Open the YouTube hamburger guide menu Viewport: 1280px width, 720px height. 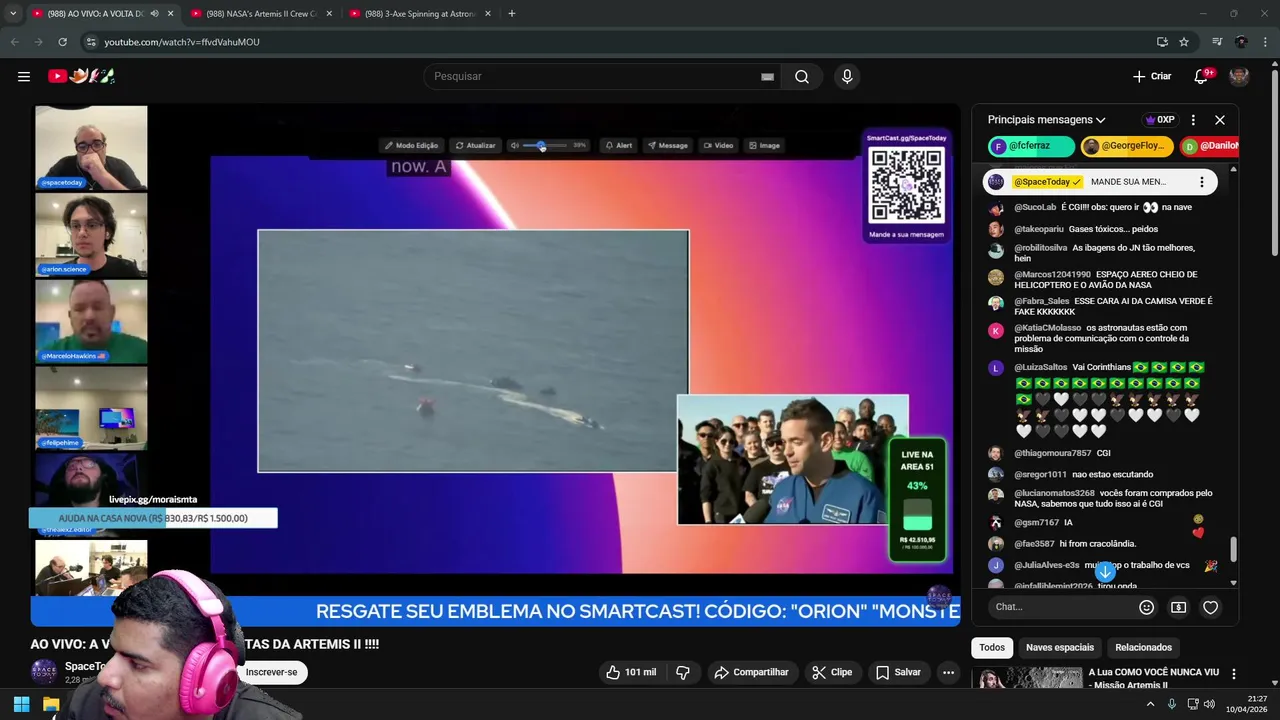coord(24,76)
